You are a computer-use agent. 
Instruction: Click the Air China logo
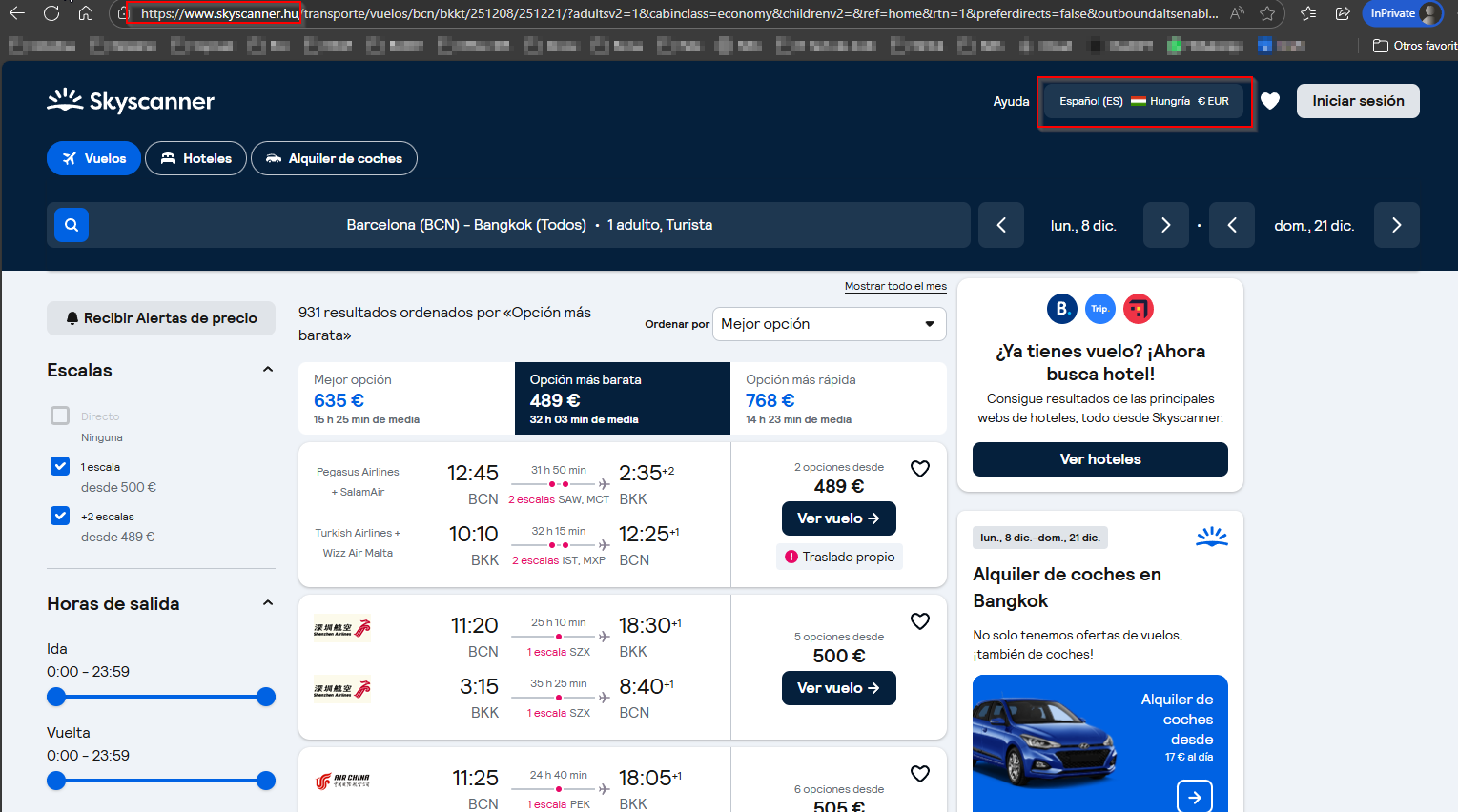coord(342,782)
